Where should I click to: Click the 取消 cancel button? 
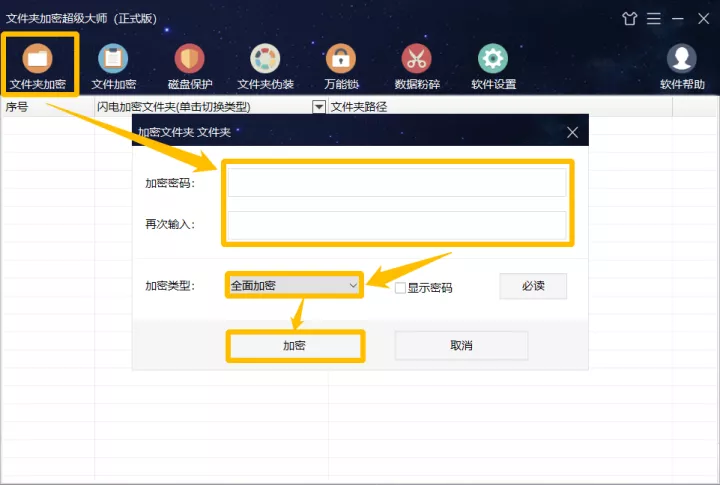[461, 345]
